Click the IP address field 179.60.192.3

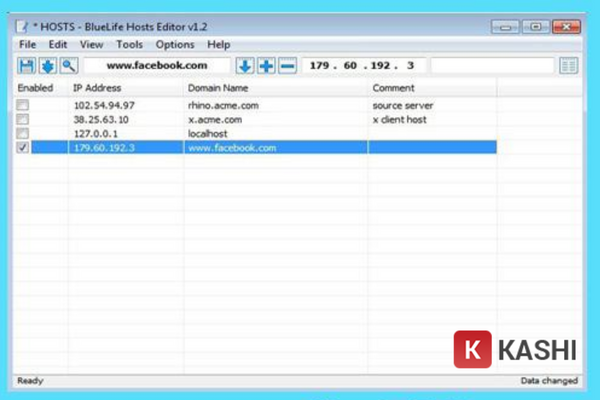point(363,66)
